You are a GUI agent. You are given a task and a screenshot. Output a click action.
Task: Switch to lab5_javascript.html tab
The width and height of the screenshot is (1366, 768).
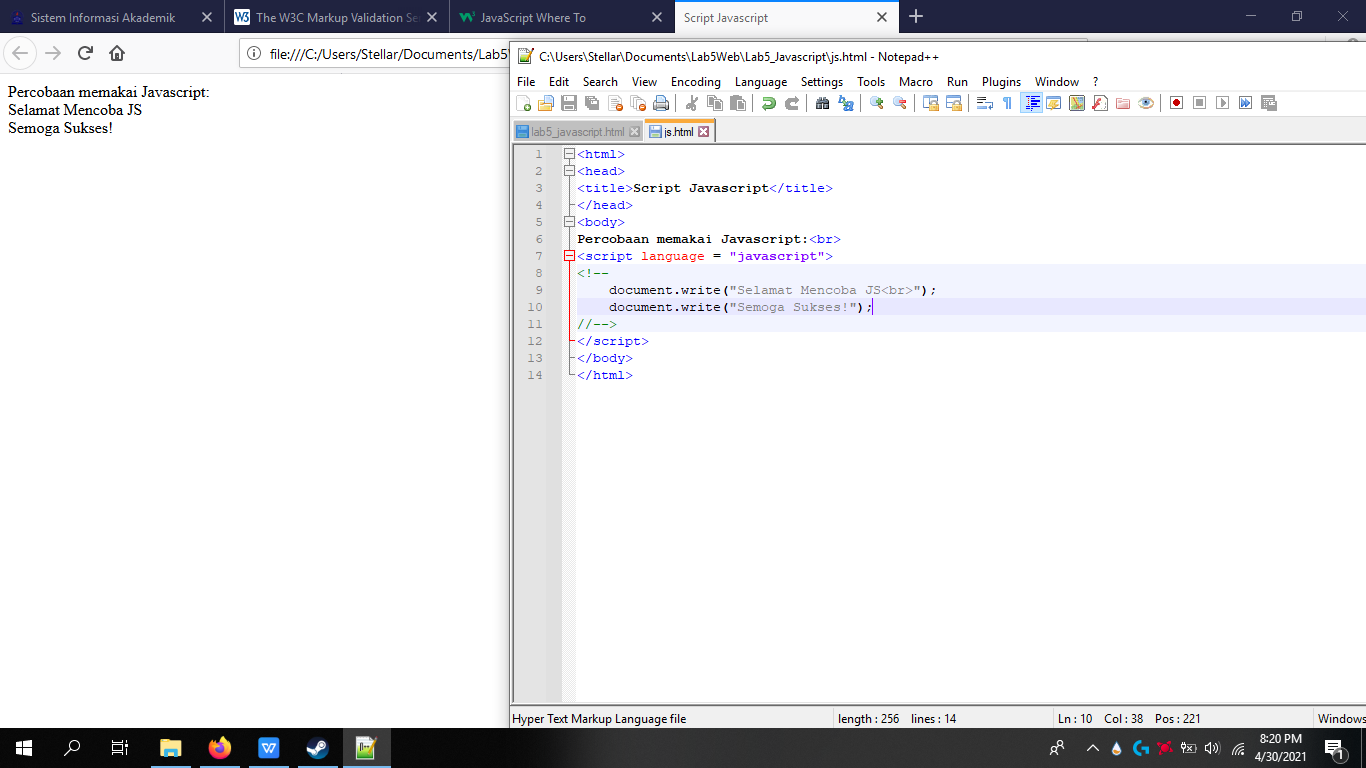(x=577, y=132)
